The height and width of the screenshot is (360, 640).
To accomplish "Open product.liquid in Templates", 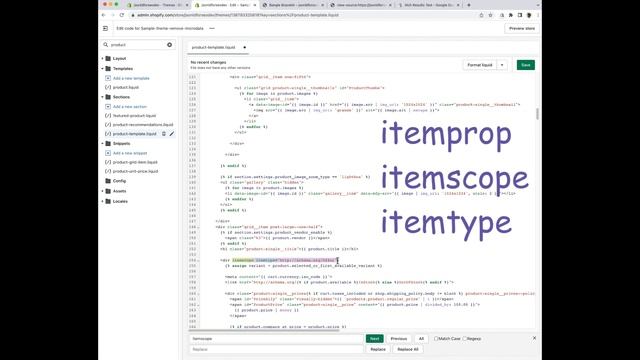I will (126, 87).
